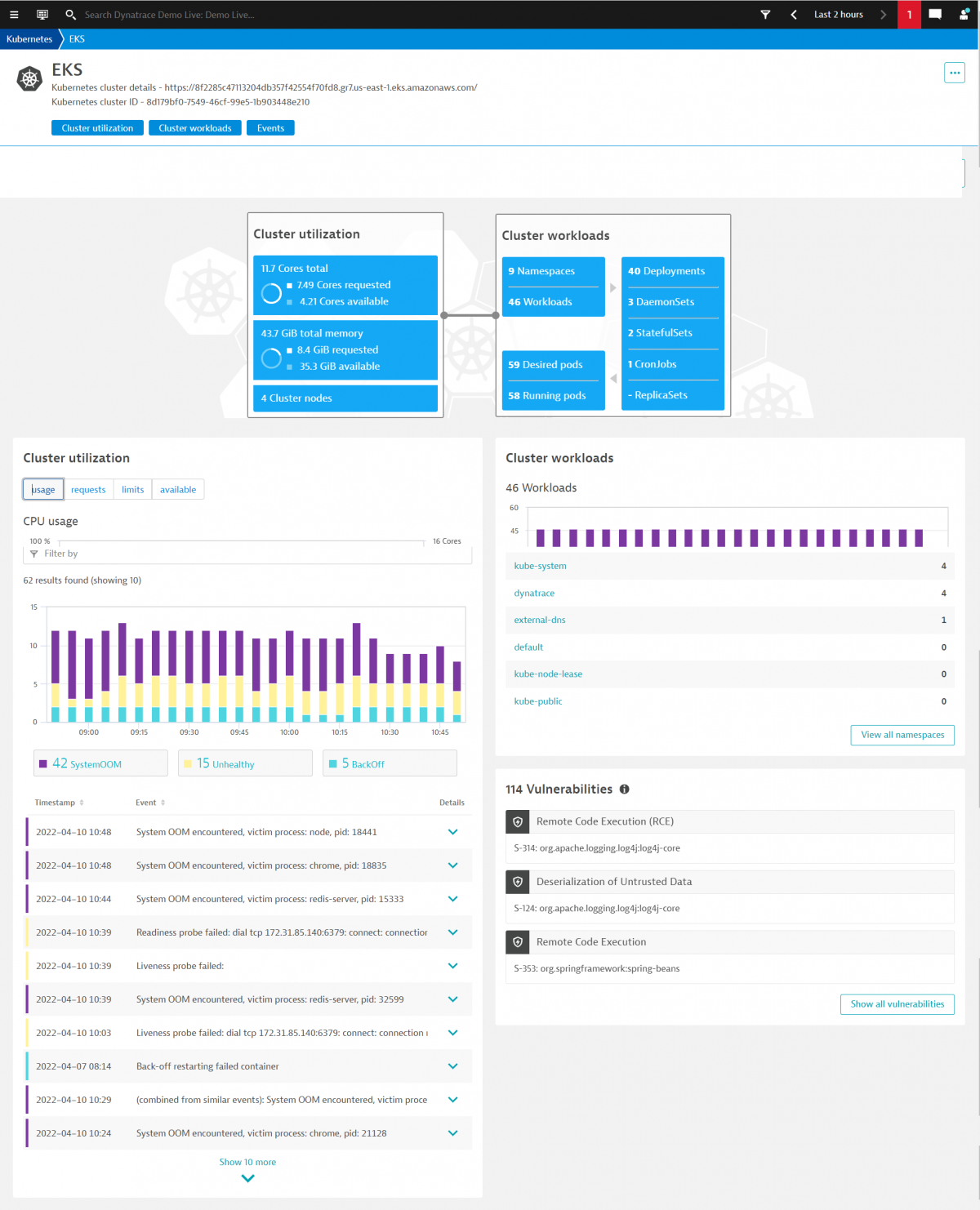Open the feedback chat icon
Screen dimensions: 980x1210
935,14
